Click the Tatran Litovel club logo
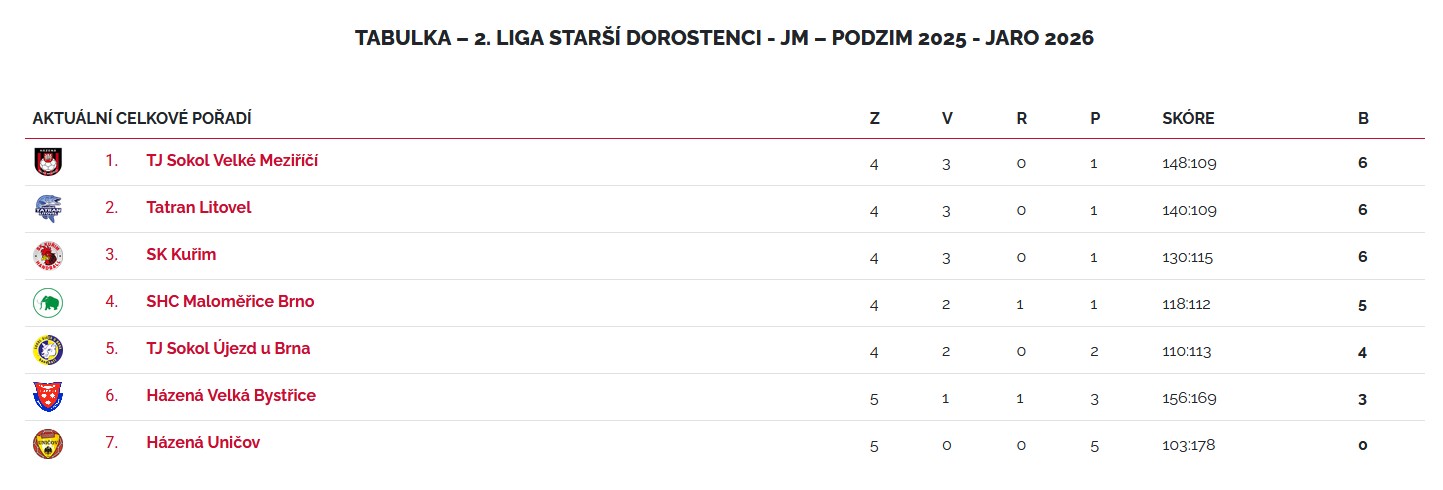The height and width of the screenshot is (490, 1443). [x=48, y=209]
